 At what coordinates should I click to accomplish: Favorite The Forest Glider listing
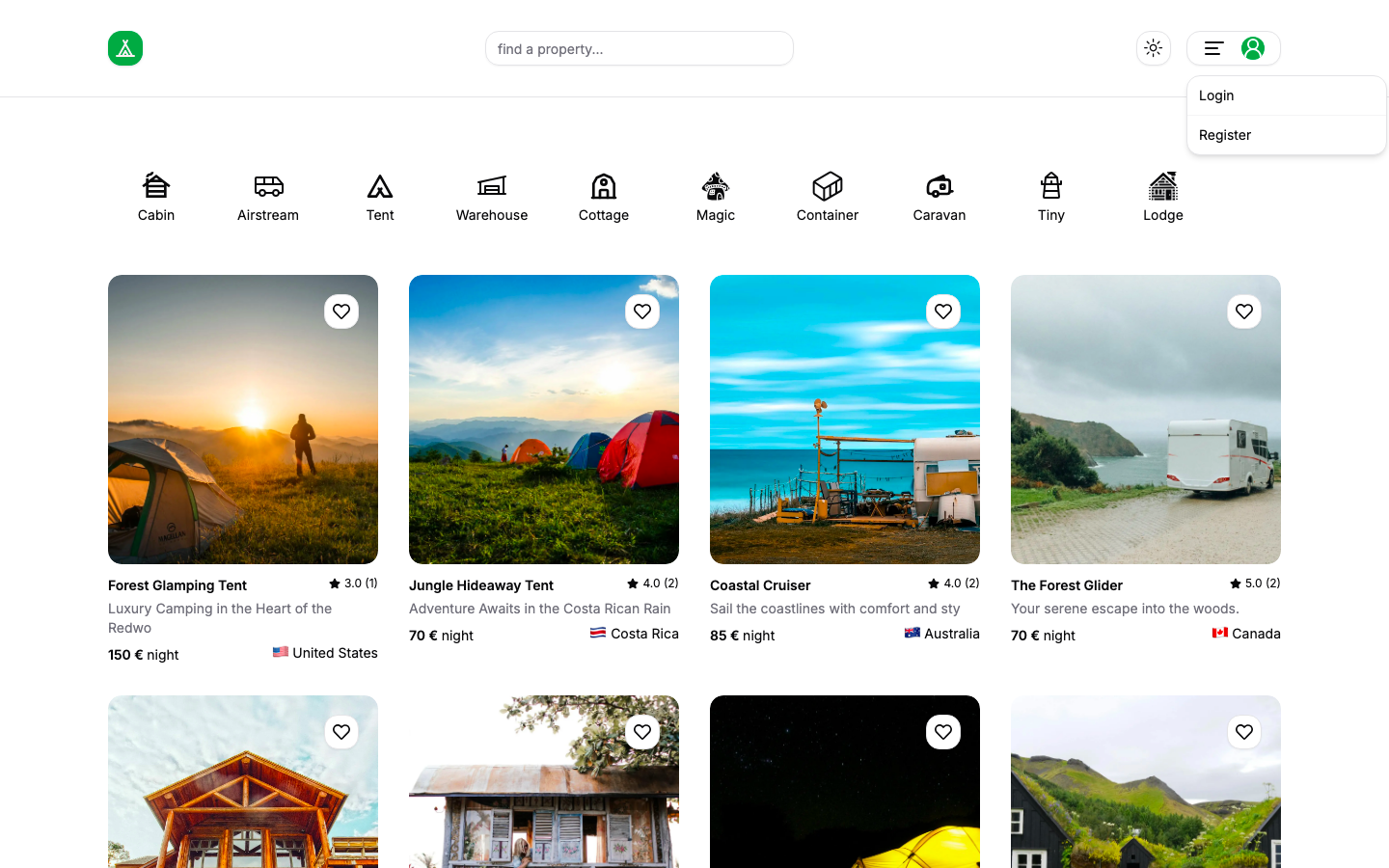tap(1244, 312)
